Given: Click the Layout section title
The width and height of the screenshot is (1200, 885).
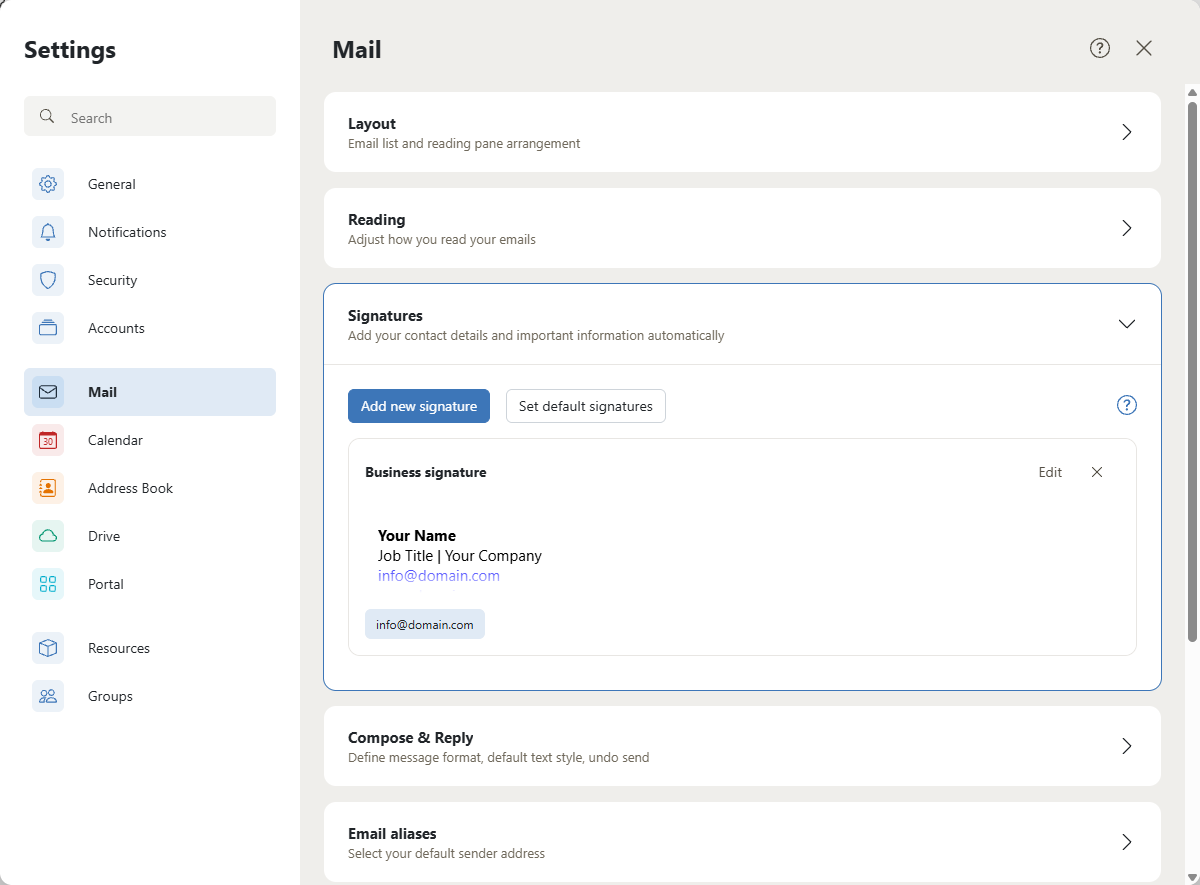Looking at the screenshot, I should [372, 124].
